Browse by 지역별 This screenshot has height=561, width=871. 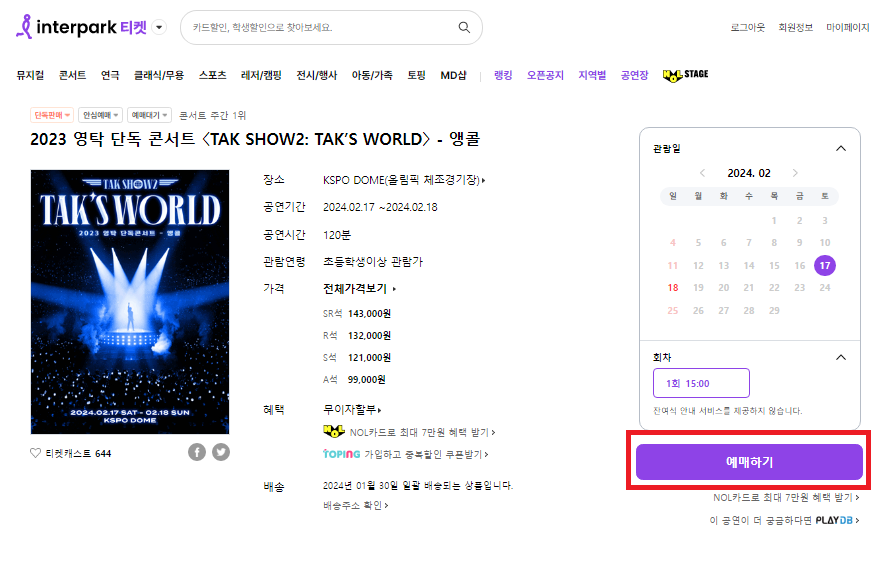point(592,75)
